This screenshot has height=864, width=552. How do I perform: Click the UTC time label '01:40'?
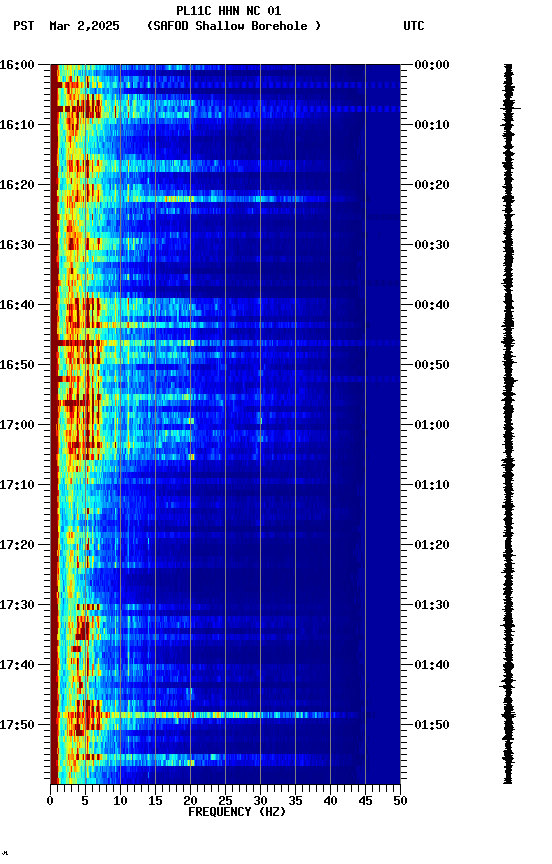(x=432, y=665)
